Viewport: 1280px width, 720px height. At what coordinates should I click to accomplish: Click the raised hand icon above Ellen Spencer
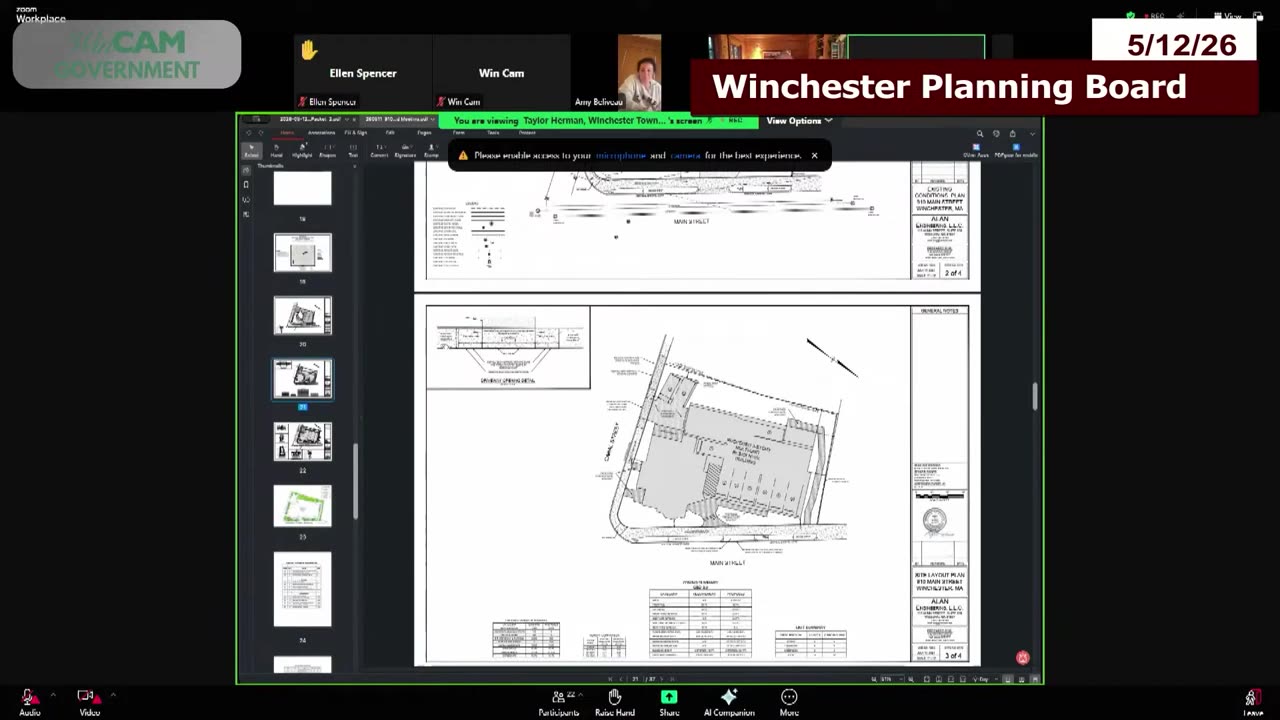(x=308, y=49)
